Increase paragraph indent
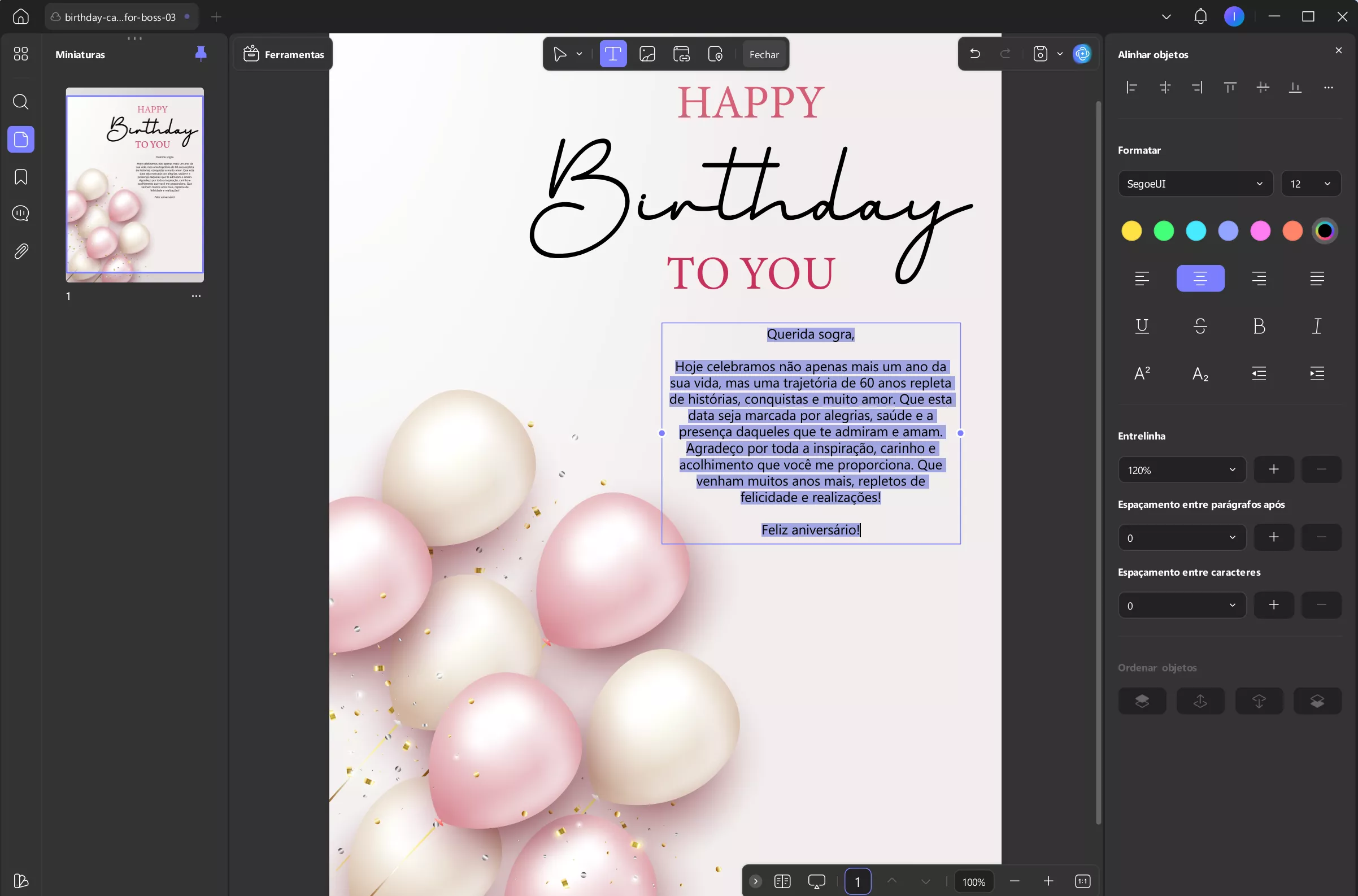1358x896 pixels. tap(1317, 374)
